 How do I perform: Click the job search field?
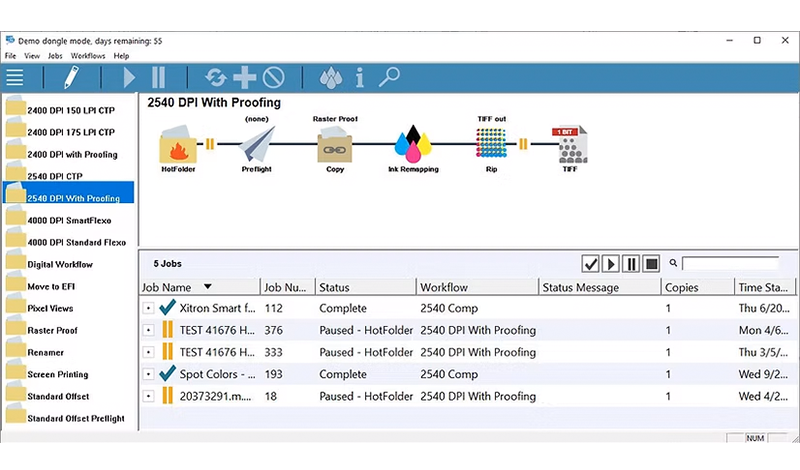coord(731,263)
